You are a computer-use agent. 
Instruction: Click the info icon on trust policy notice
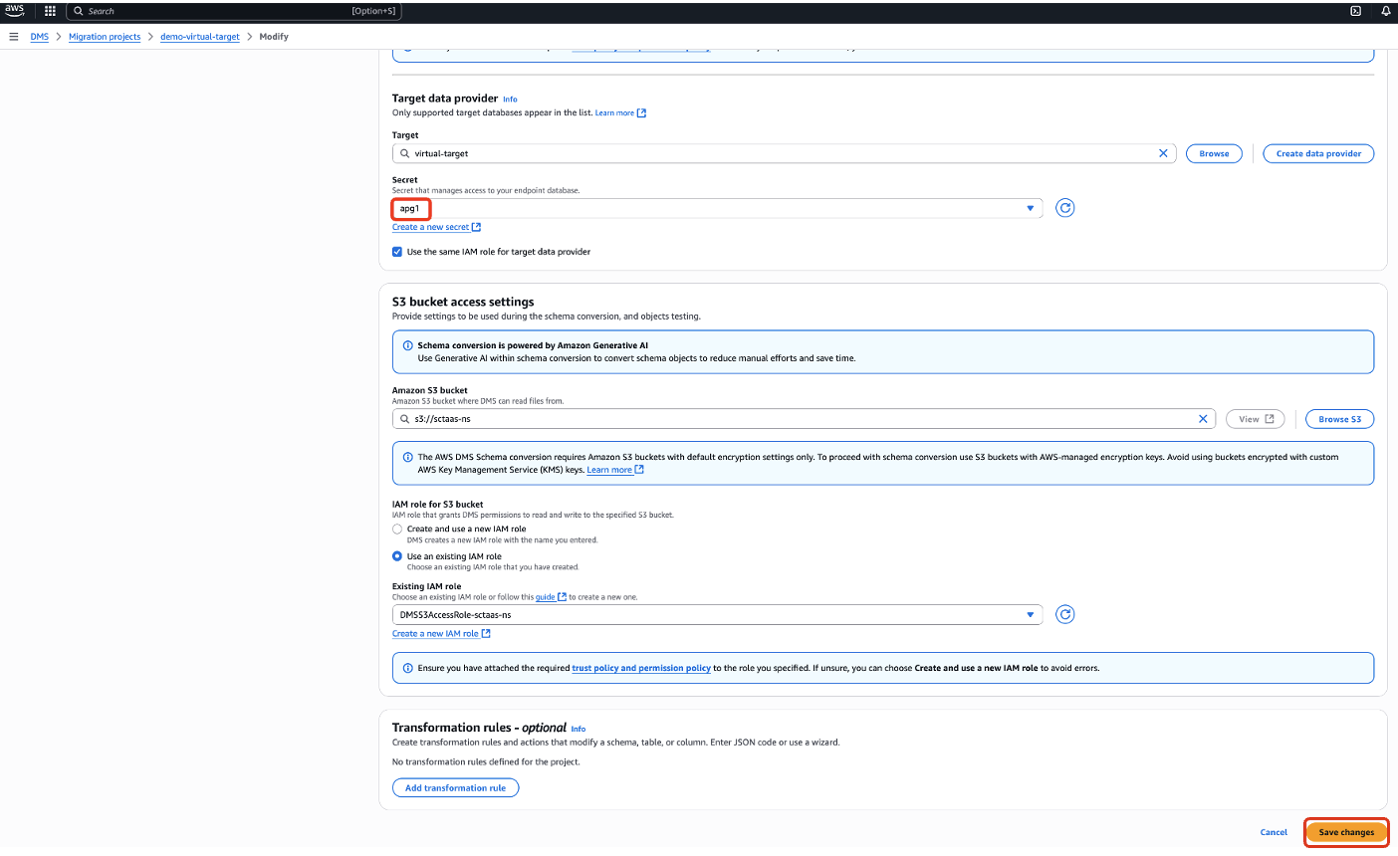407,668
